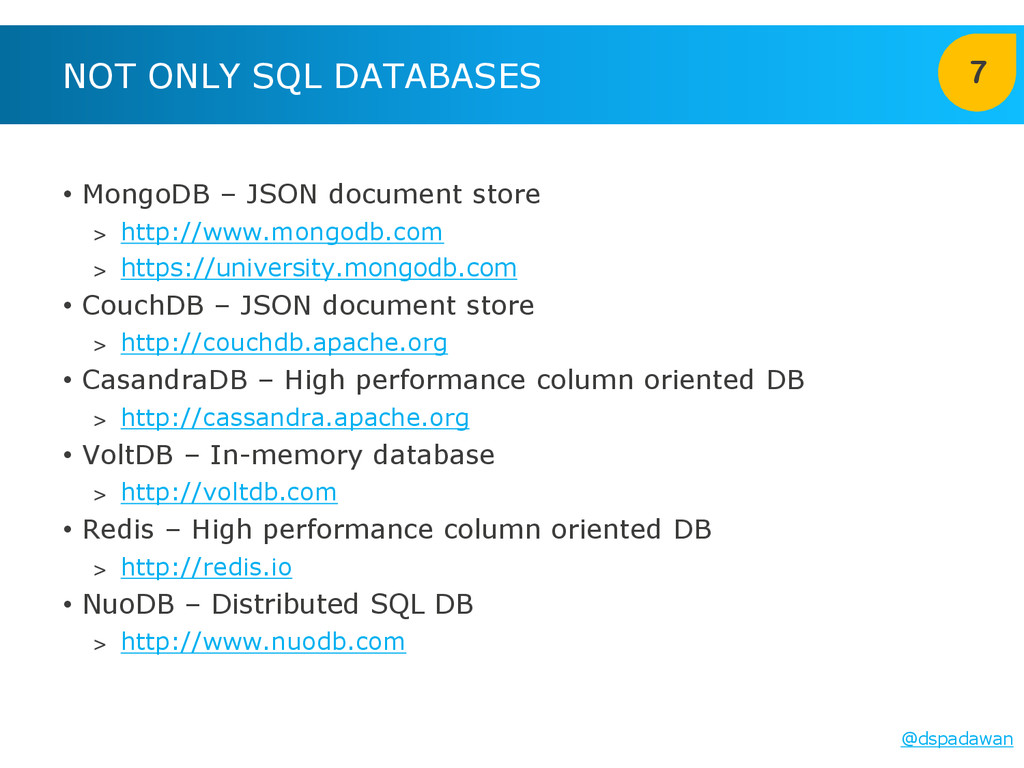Click the yellow slide number 7 badge
This screenshot has height=768, width=1024.
[x=977, y=72]
